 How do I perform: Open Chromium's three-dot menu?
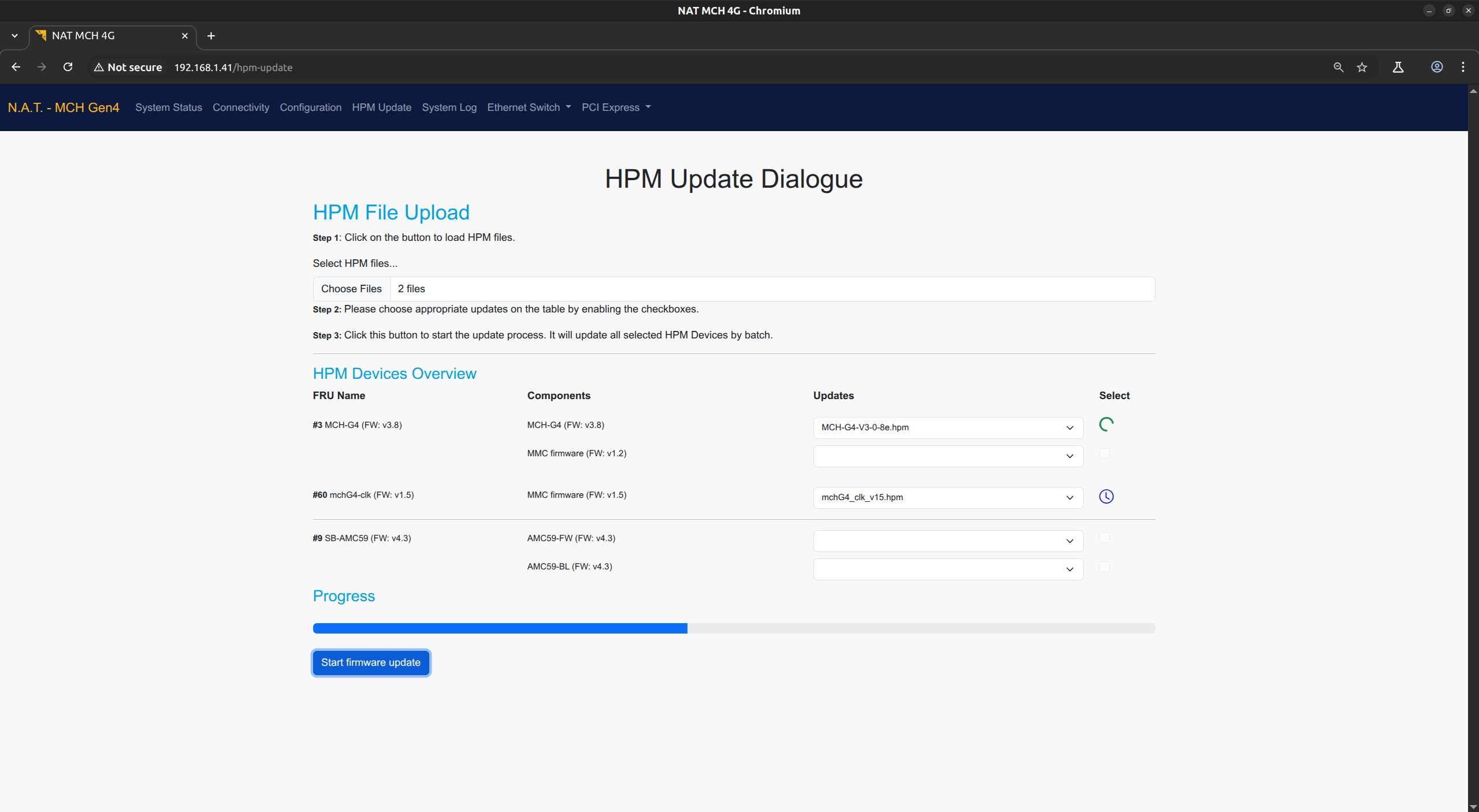point(1463,67)
